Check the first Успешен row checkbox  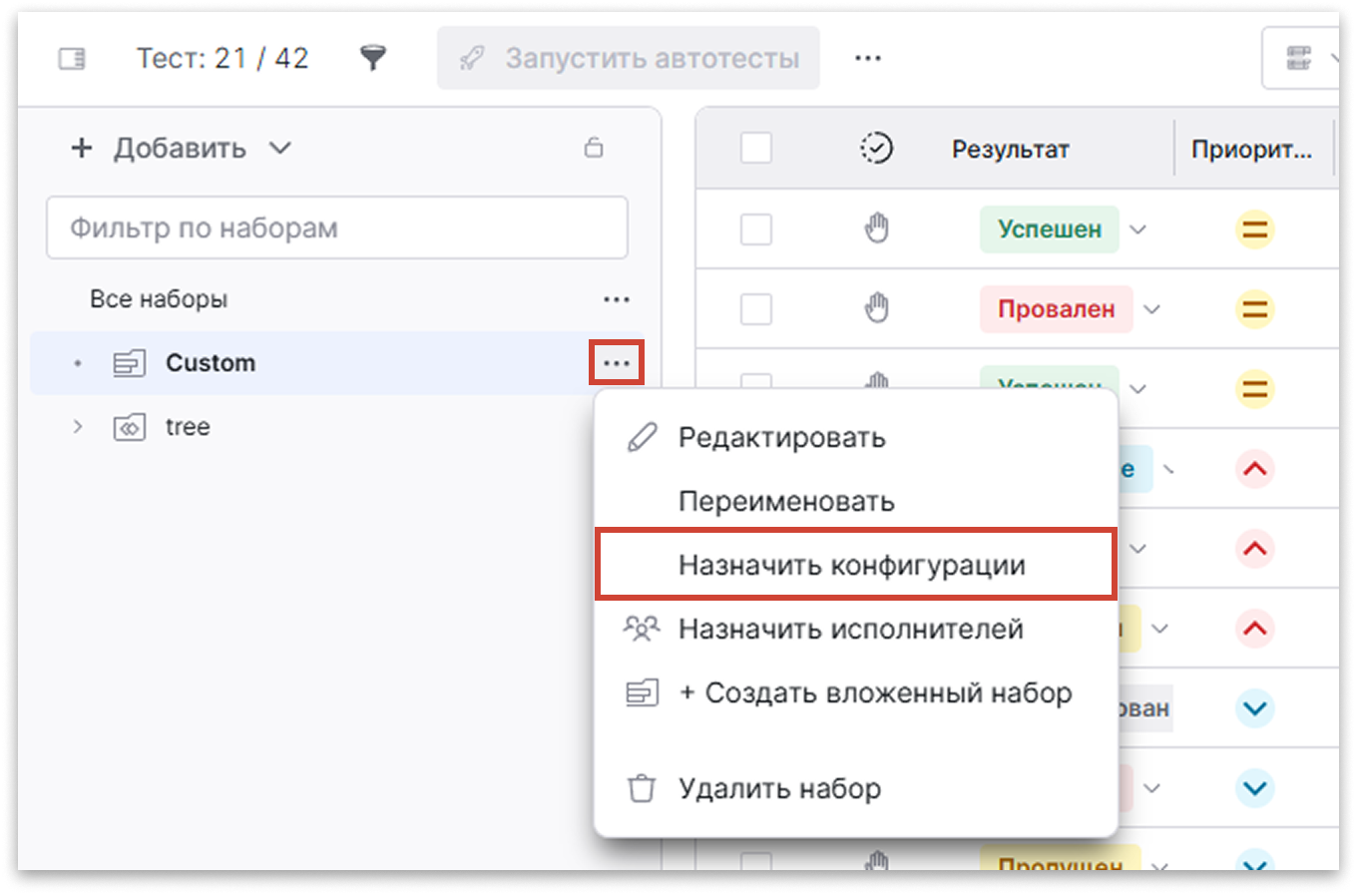(x=756, y=229)
